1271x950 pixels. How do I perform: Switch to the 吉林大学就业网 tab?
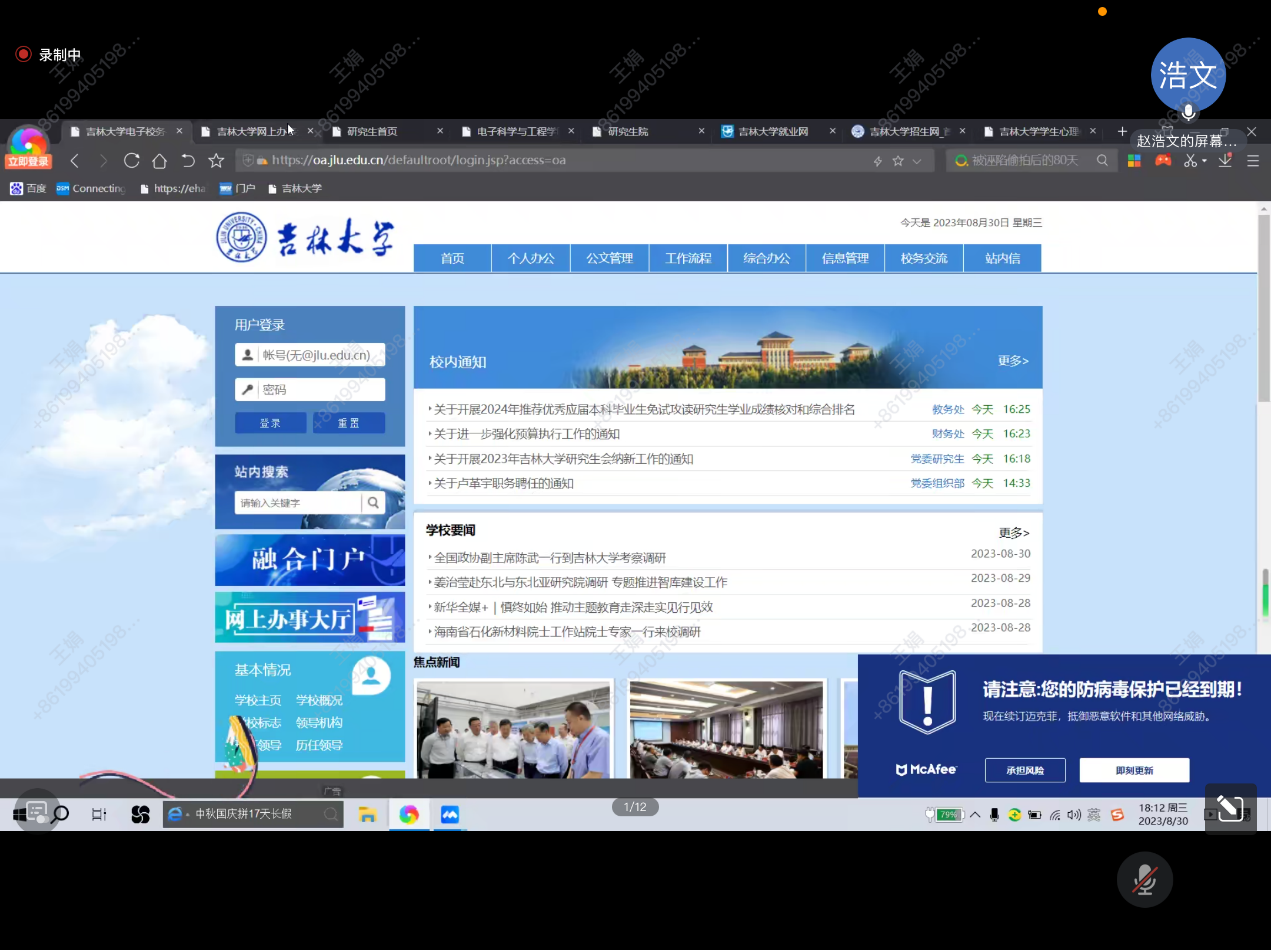(772, 132)
